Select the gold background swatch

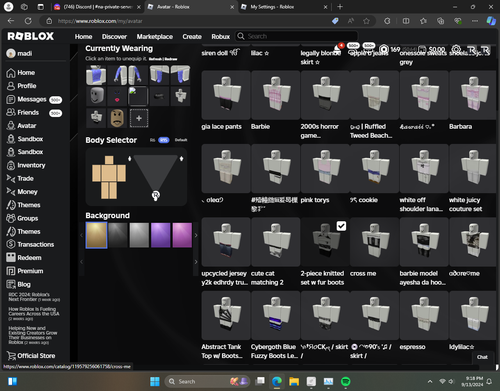click(96, 235)
